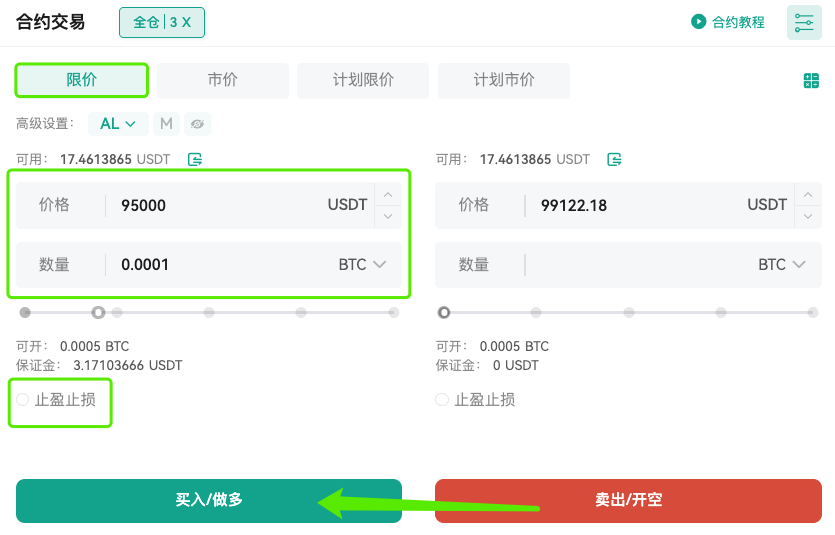The image size is (835, 535).
Task: Open the green calculator icon
Action: (811, 81)
